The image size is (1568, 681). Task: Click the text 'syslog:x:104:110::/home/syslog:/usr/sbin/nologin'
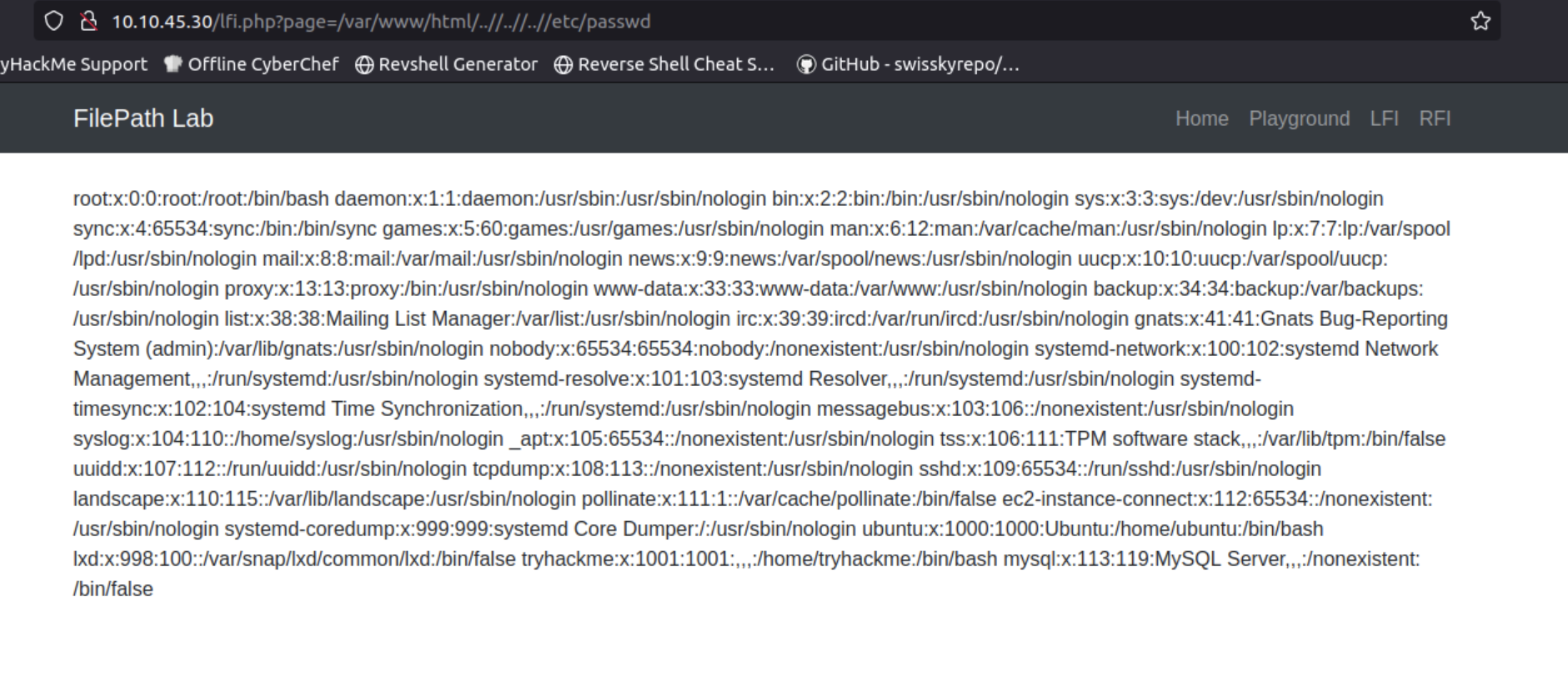pos(288,438)
